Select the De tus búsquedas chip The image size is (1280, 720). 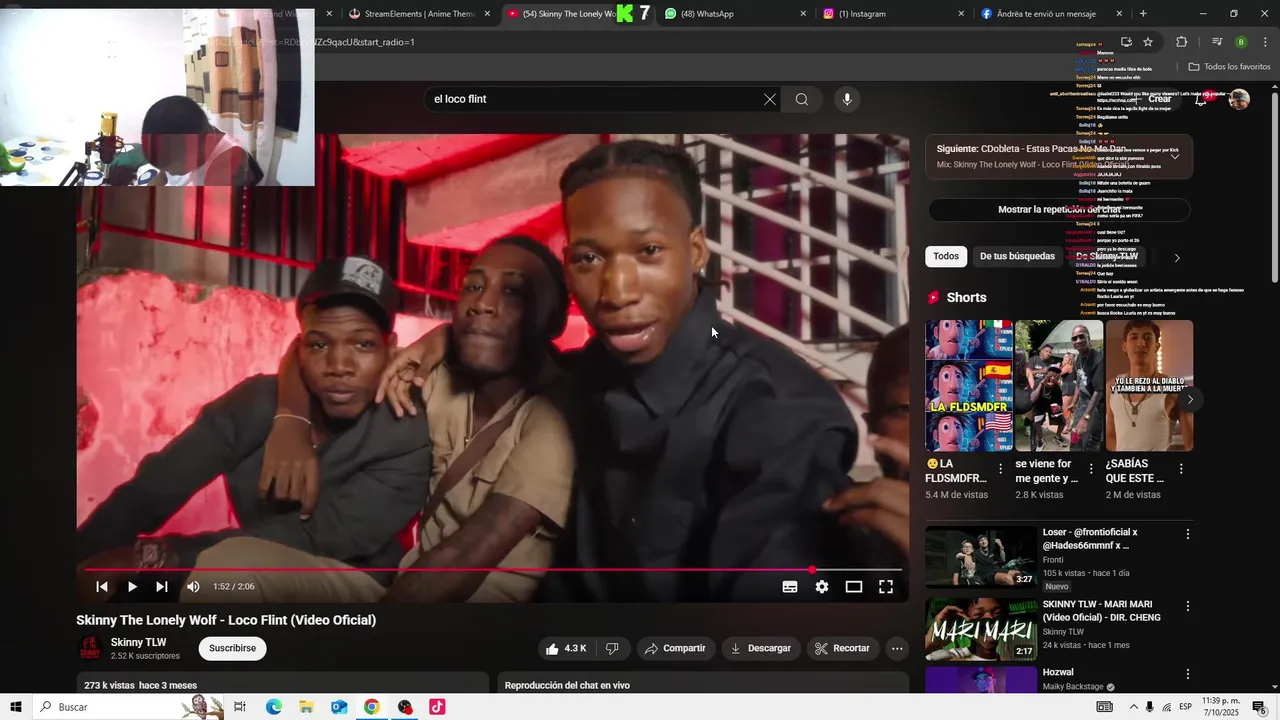click(1017, 256)
